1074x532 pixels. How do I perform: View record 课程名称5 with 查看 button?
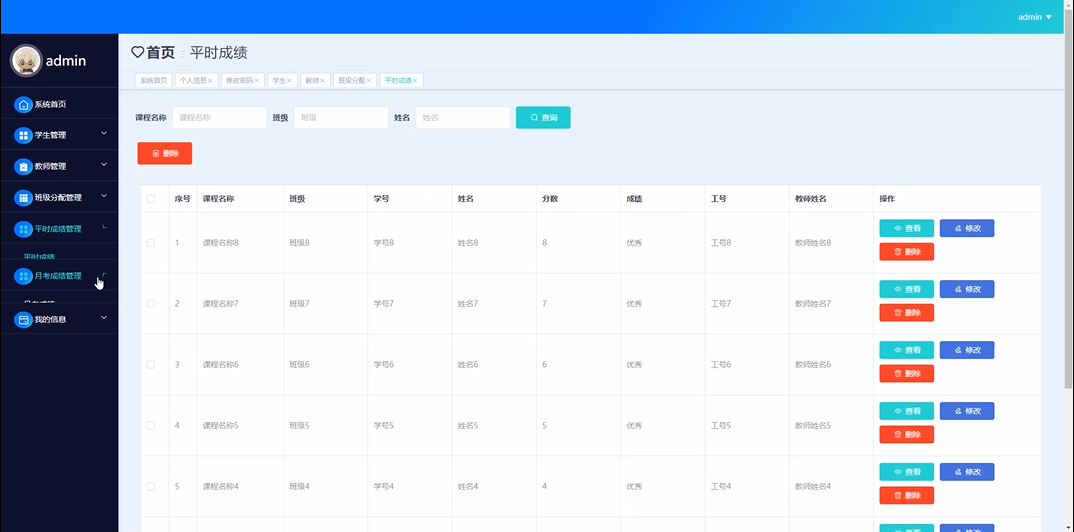click(x=906, y=411)
